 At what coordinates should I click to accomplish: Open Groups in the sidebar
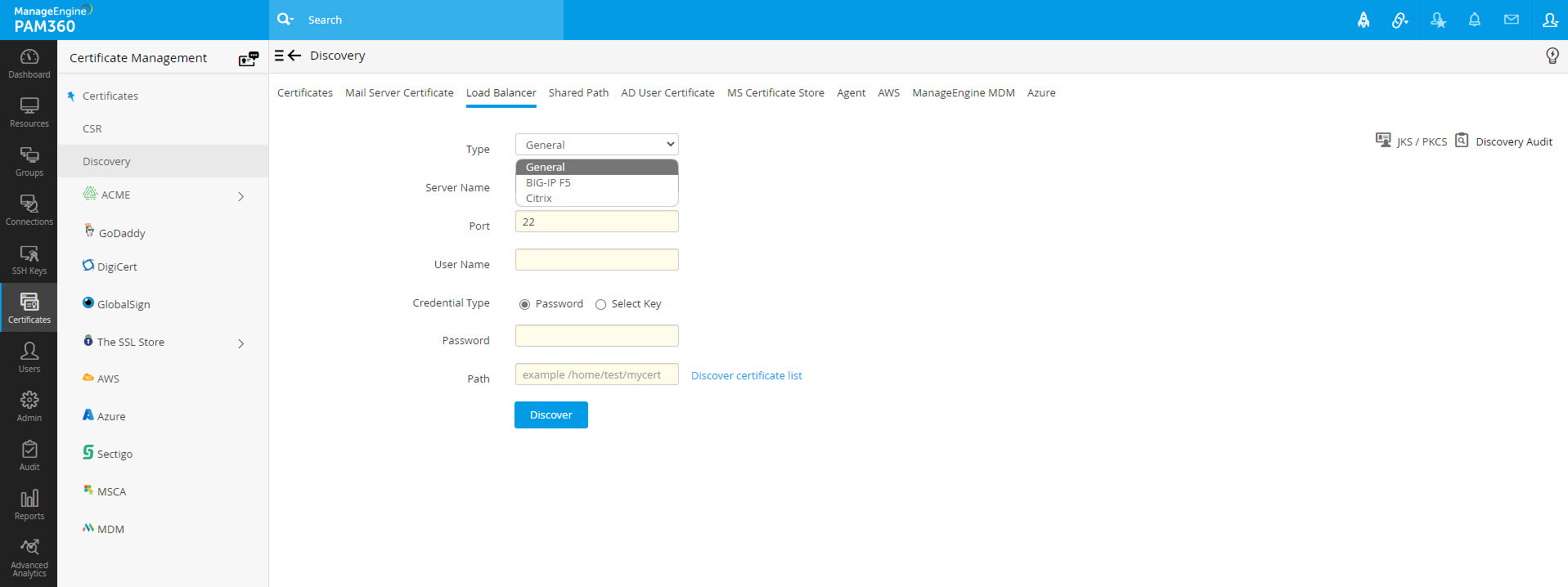pyautogui.click(x=29, y=161)
